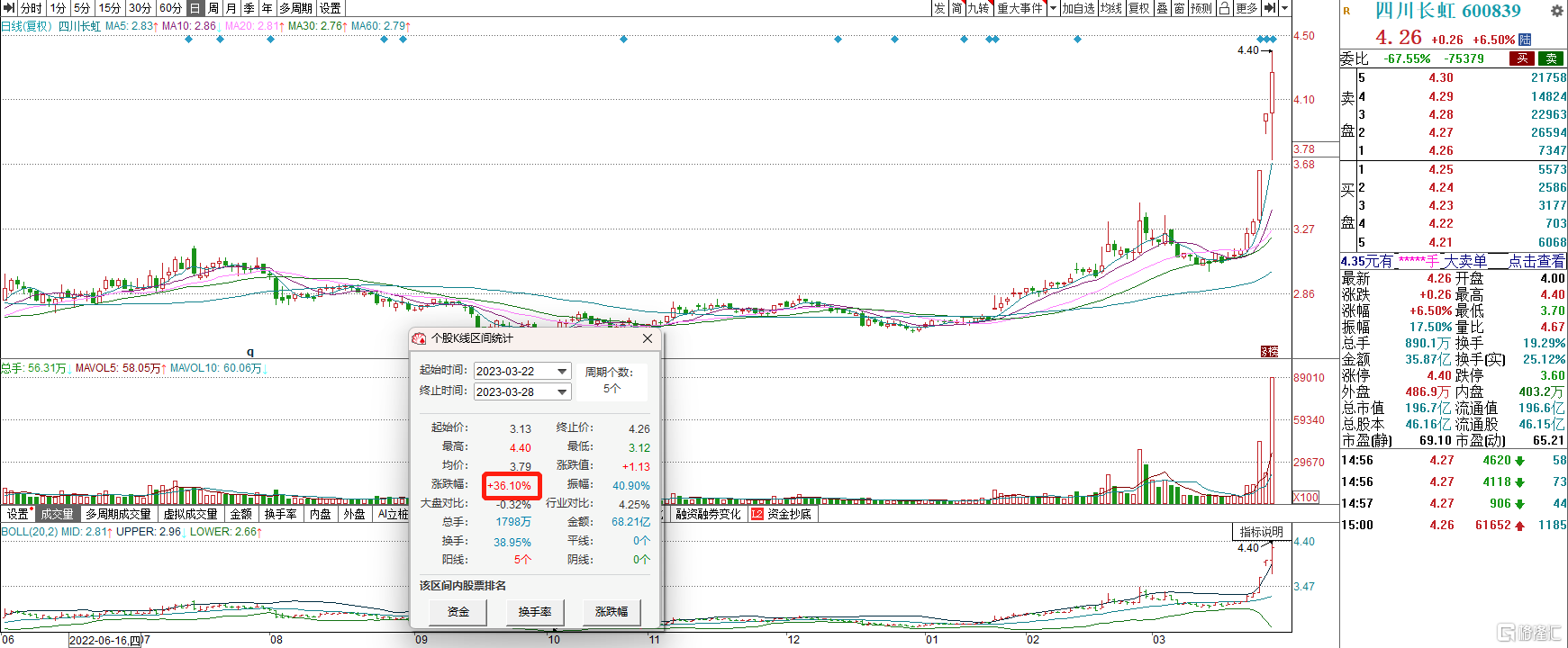Open the 更多 more menu
This screenshot has width=1568, height=648.
pyautogui.click(x=1246, y=8)
